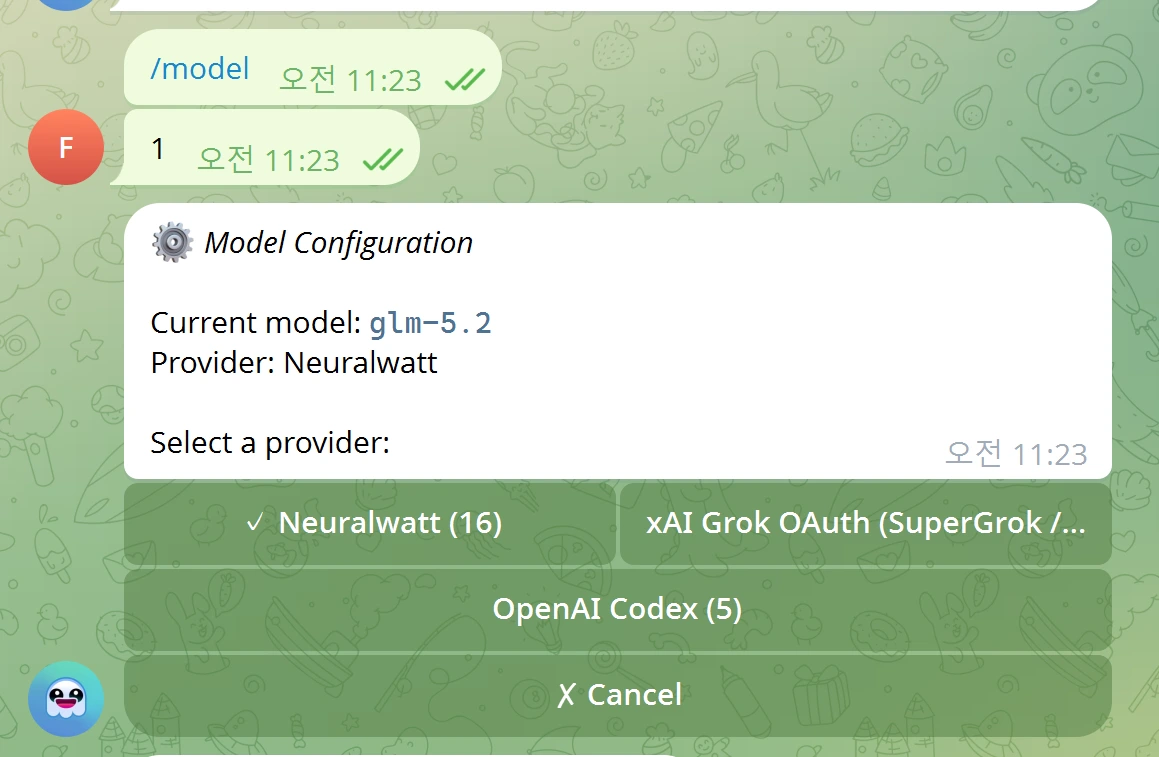Click the 'Select a provider:' text
Viewport: 1159px width, 757px height.
(270, 443)
